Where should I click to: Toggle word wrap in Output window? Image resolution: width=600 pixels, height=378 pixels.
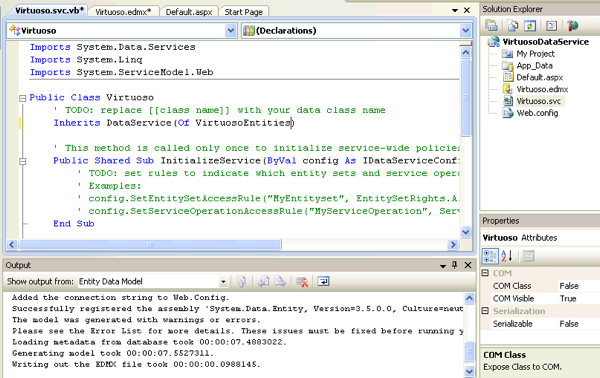click(323, 282)
